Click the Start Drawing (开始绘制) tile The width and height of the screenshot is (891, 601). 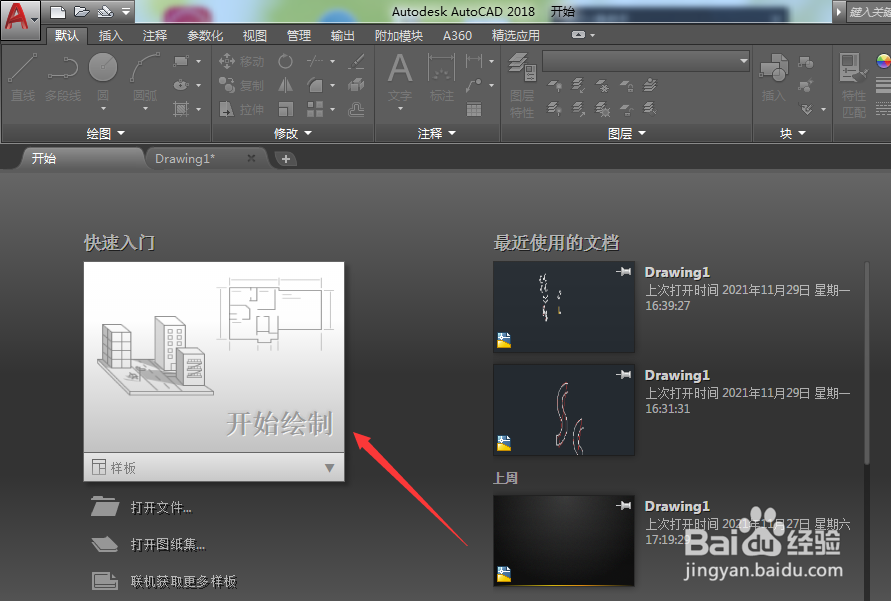(x=214, y=357)
